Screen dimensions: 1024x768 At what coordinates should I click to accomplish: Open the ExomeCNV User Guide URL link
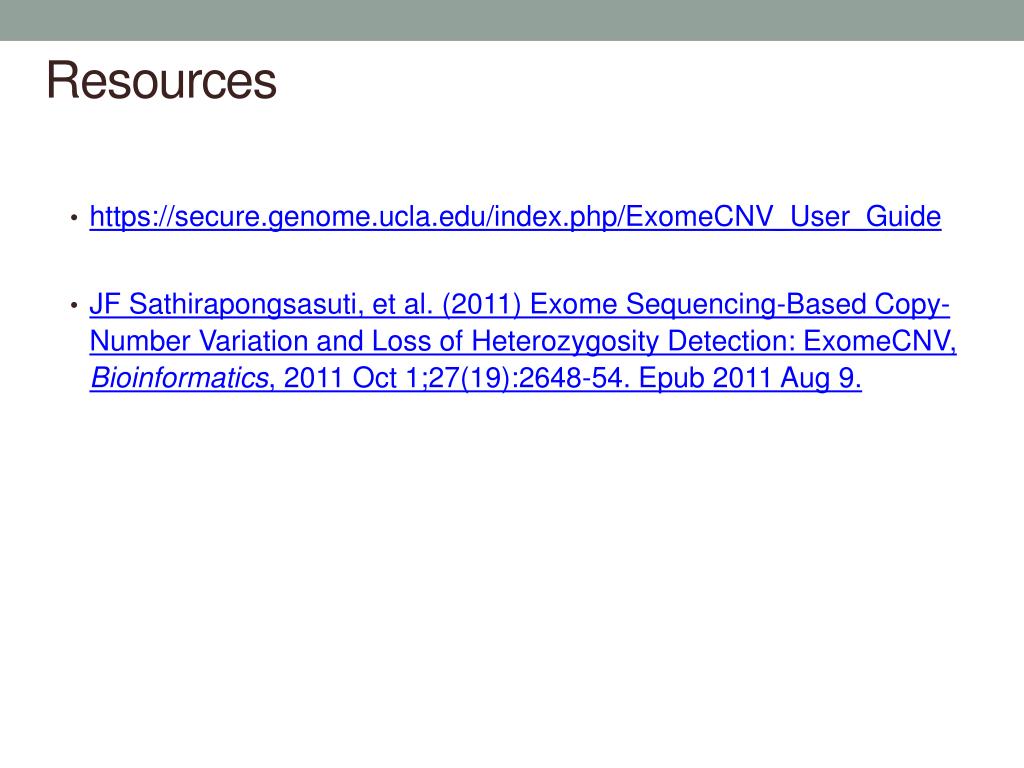click(x=515, y=216)
